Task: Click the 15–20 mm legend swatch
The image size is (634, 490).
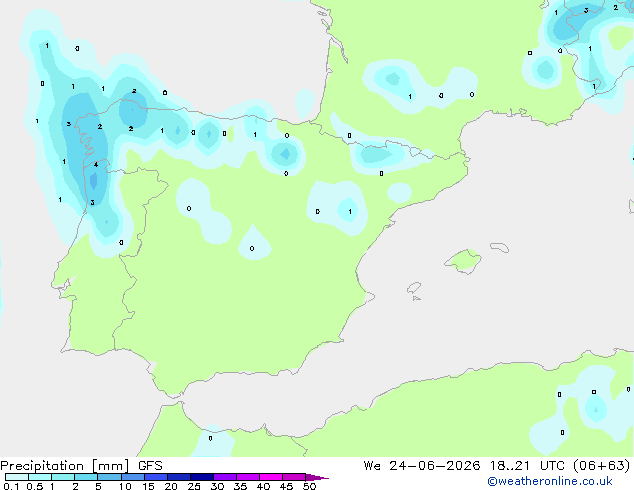Action: click(x=156, y=477)
